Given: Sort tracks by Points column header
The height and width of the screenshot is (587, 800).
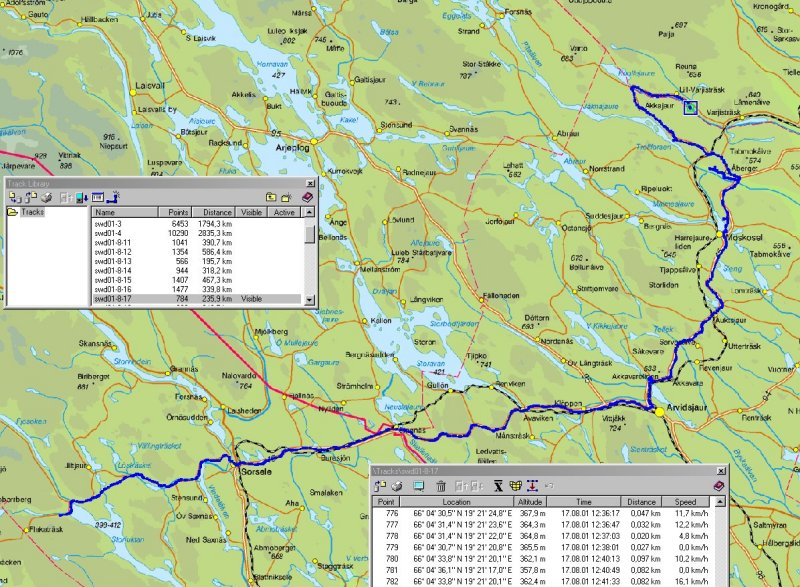Looking at the screenshot, I should point(178,212).
